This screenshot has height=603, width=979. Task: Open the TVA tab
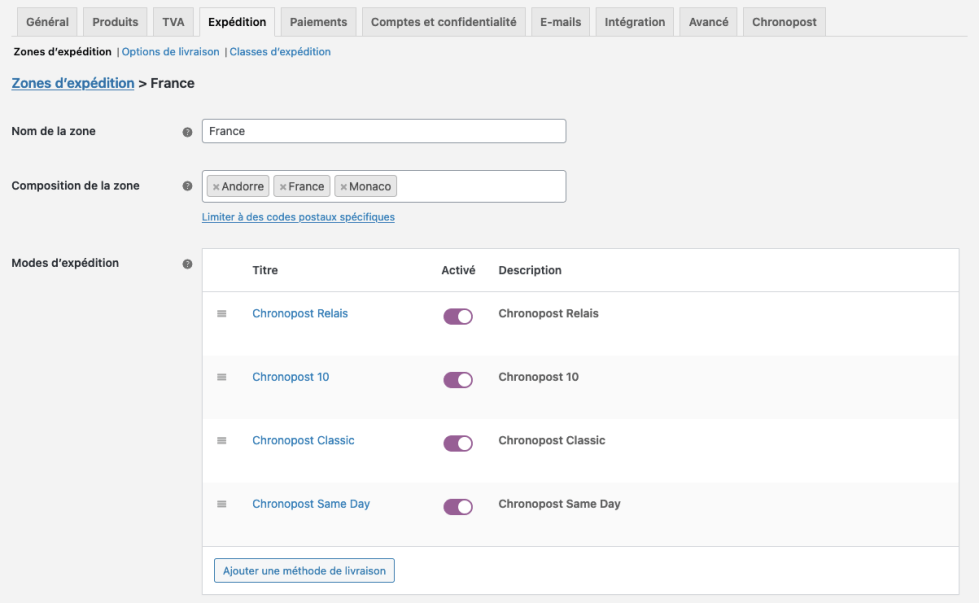tap(174, 22)
